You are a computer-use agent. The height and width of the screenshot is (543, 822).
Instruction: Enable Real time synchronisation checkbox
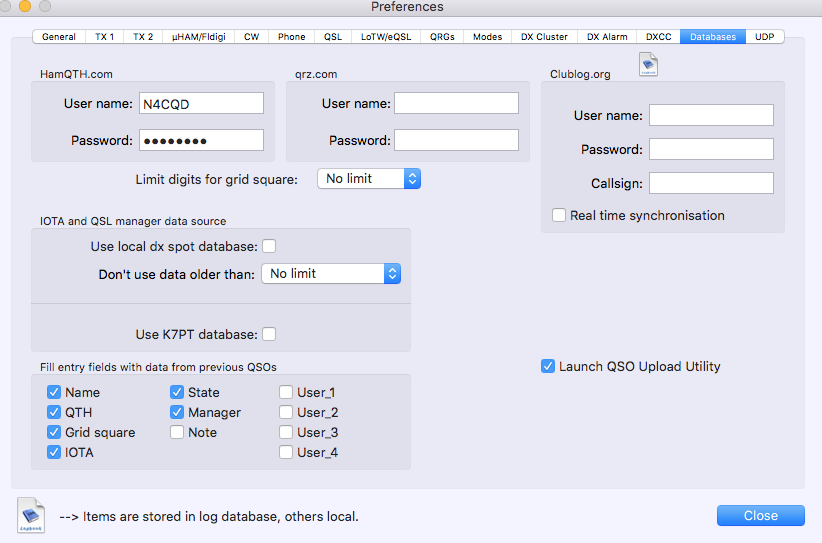(x=559, y=215)
